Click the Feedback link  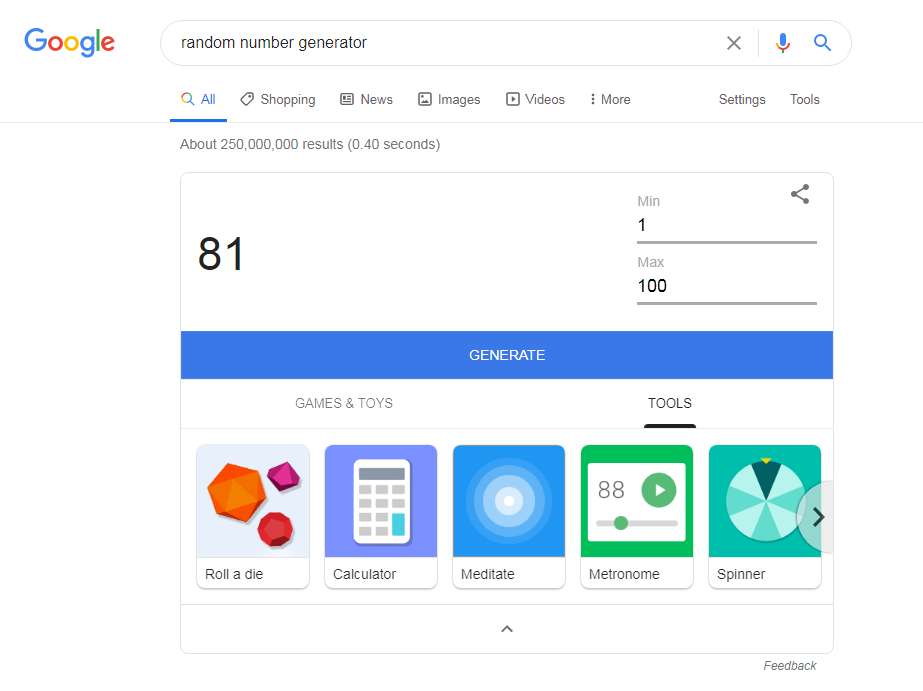click(x=790, y=666)
